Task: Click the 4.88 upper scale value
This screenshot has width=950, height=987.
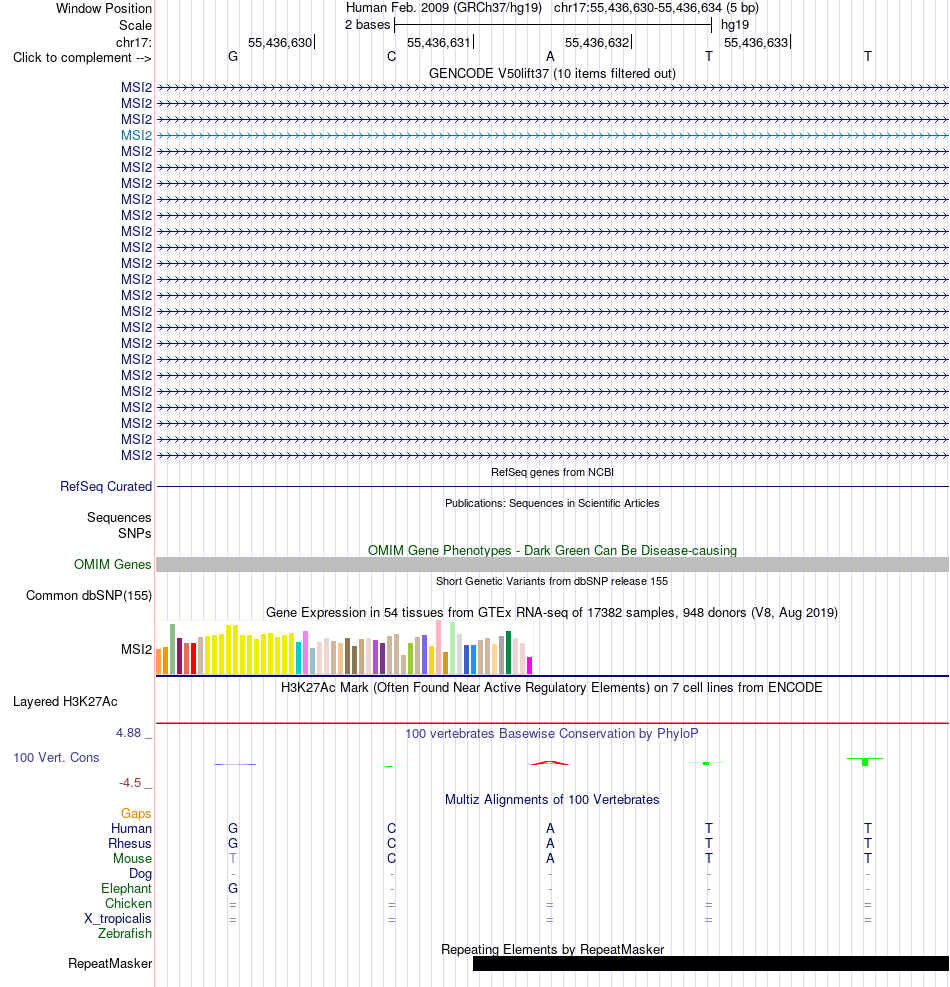Action: 128,733
